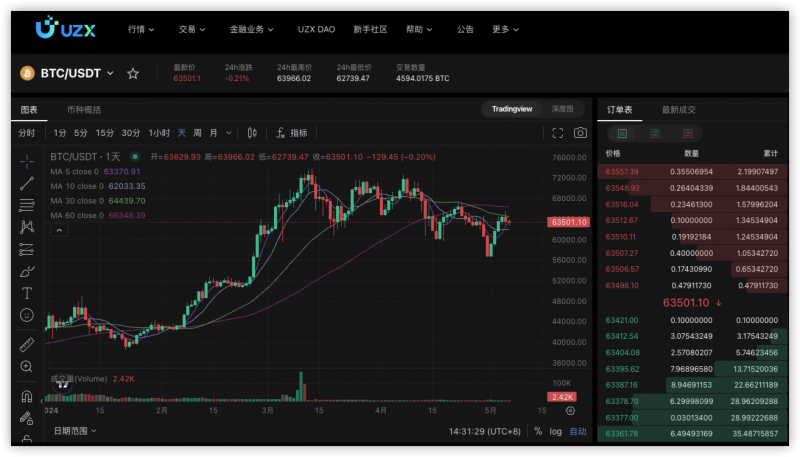Switch to the 图表 chart tab

point(29,110)
